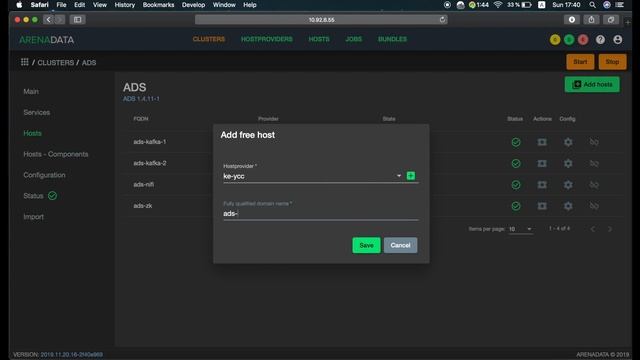Image resolution: width=640 pixels, height=360 pixels.
Task: Open actions icon for ads-zk
Action: click(x=542, y=206)
